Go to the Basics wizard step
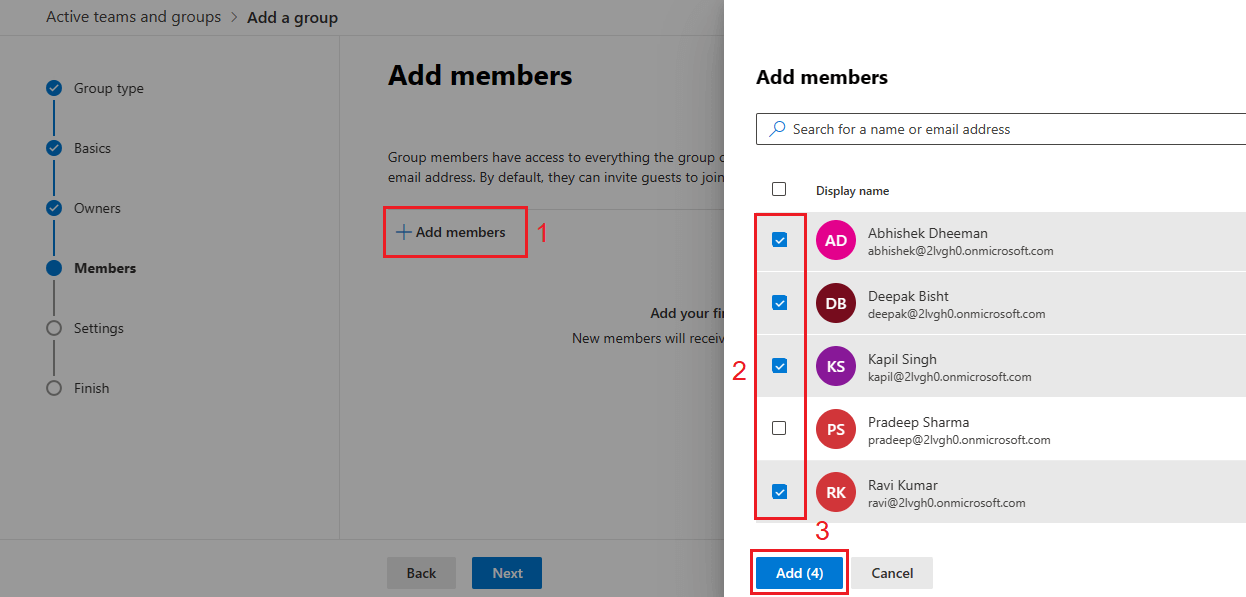Screen dimensions: 1246x597 coord(92,148)
